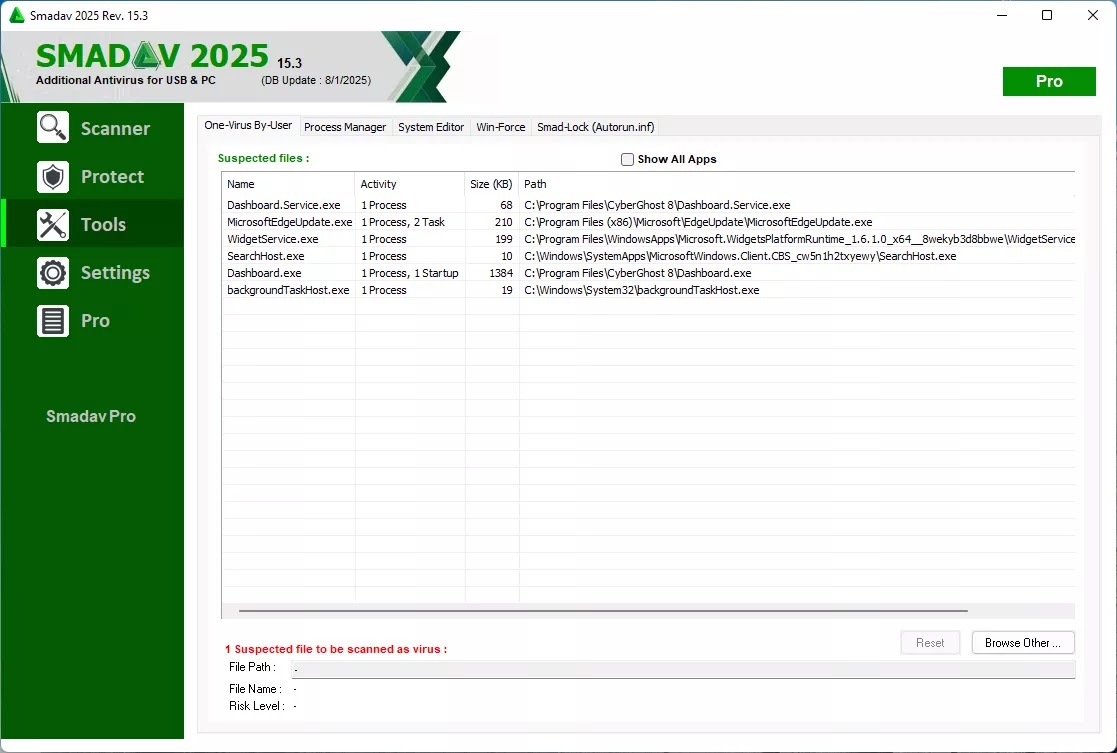Viewport: 1117px width, 753px height.
Task: Click the green Pro button
Action: pos(1049,81)
